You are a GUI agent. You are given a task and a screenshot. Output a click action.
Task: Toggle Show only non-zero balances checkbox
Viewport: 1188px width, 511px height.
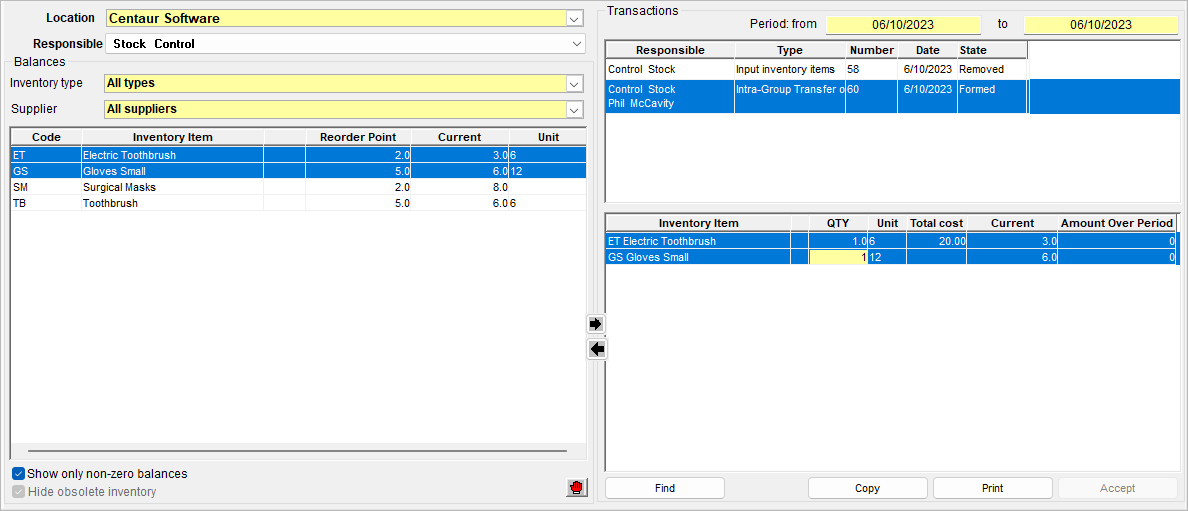pyautogui.click(x=19, y=474)
